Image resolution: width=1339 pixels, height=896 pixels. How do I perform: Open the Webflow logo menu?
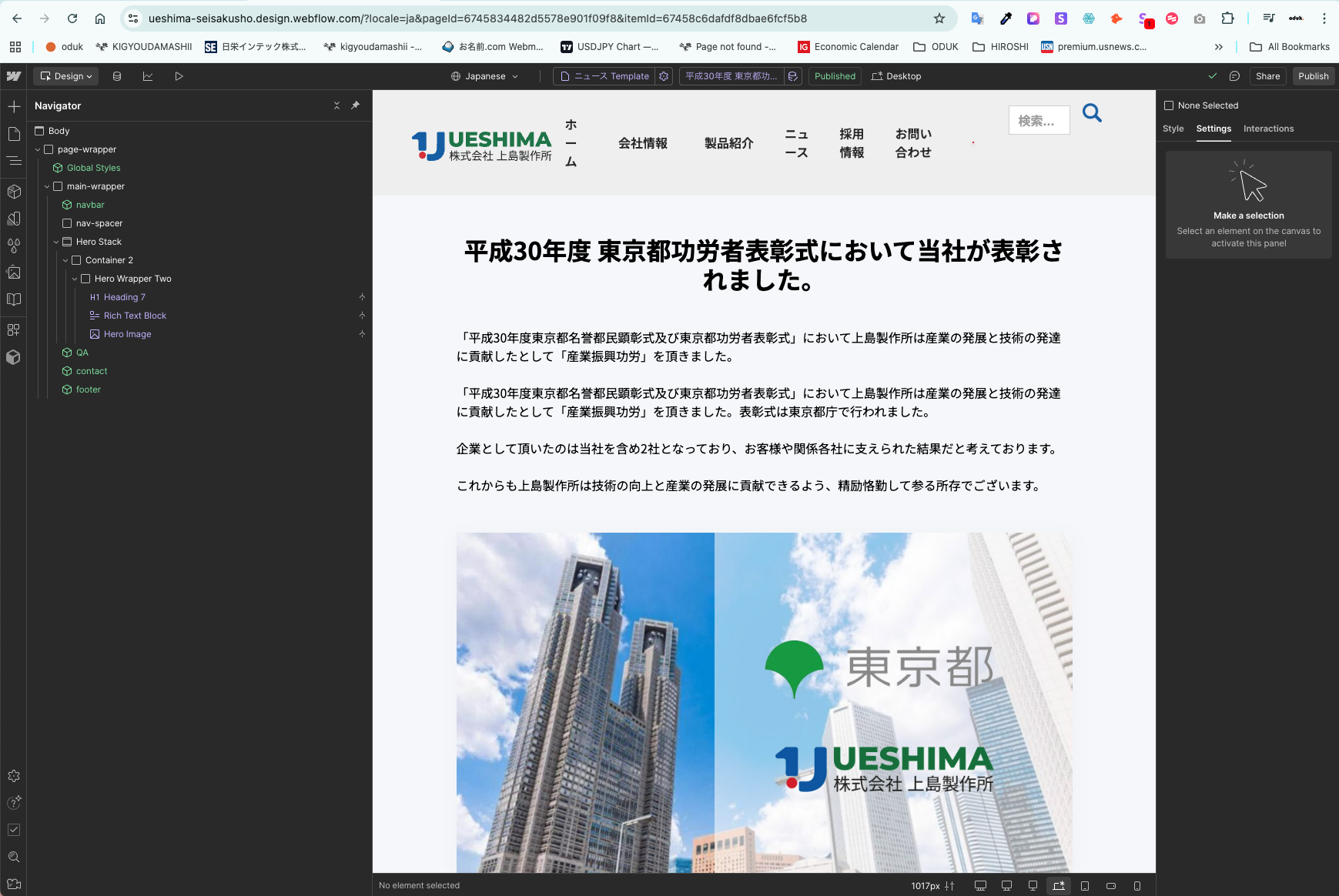(14, 76)
